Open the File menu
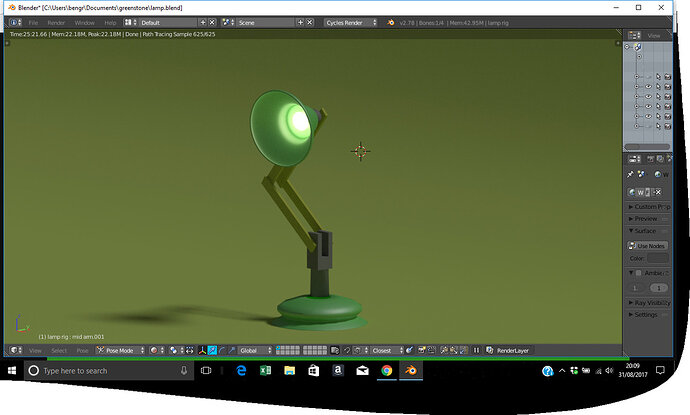 pyautogui.click(x=33, y=22)
